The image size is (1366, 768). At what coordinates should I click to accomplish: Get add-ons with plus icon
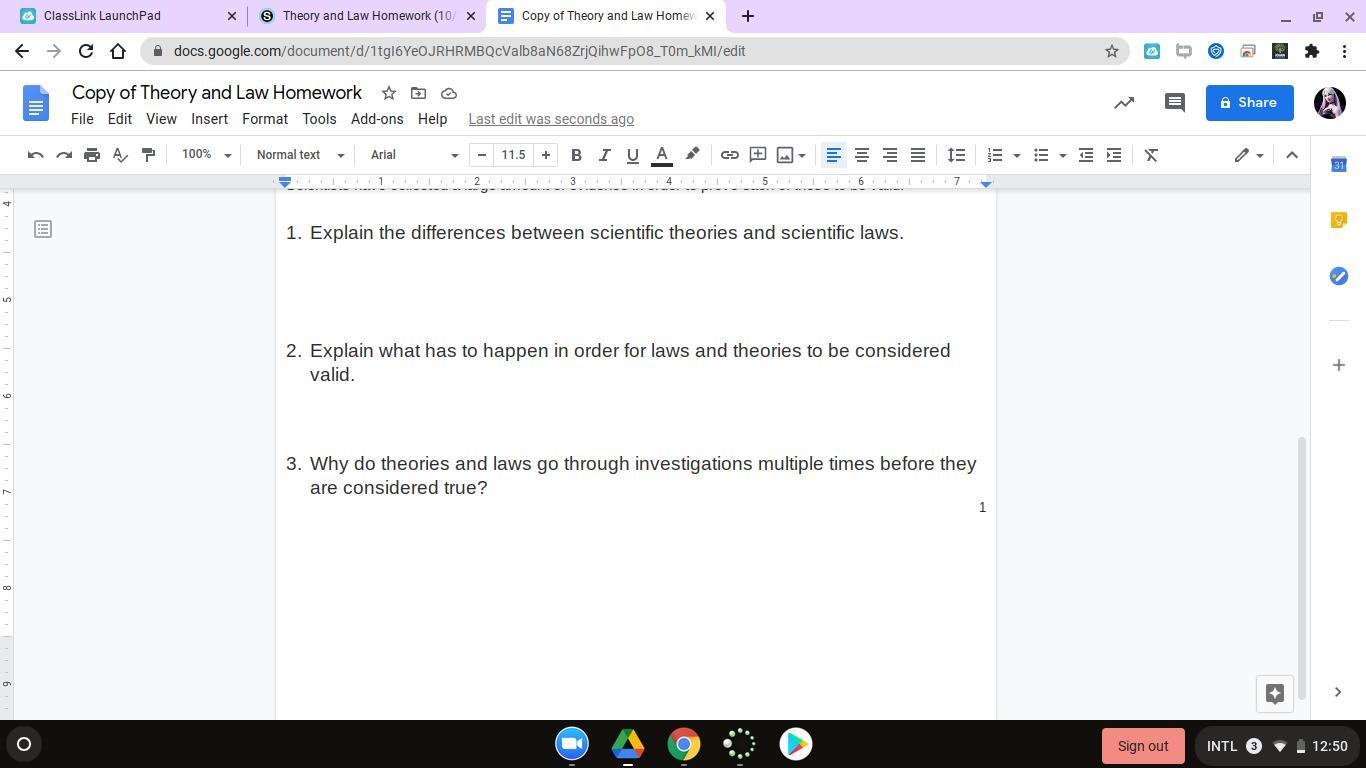tap(1339, 365)
